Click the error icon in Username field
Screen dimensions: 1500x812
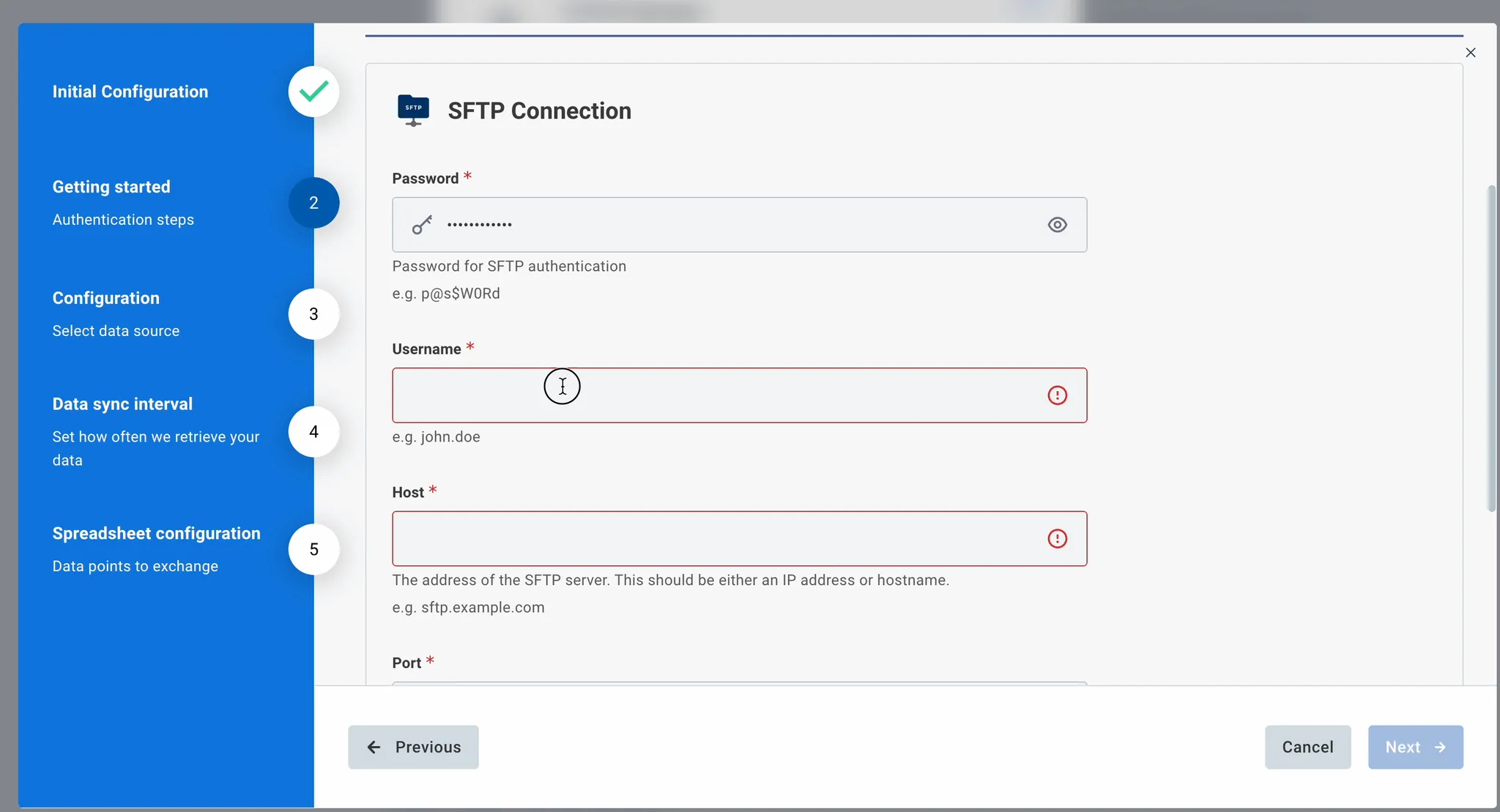point(1057,395)
